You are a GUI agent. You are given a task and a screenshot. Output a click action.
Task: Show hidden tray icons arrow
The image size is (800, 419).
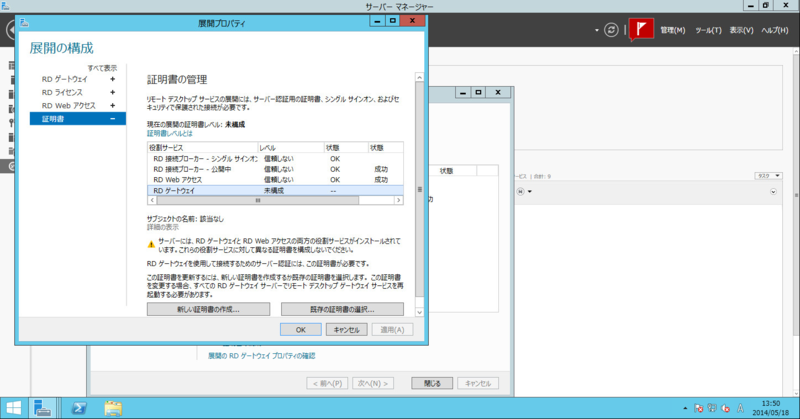[685, 408]
